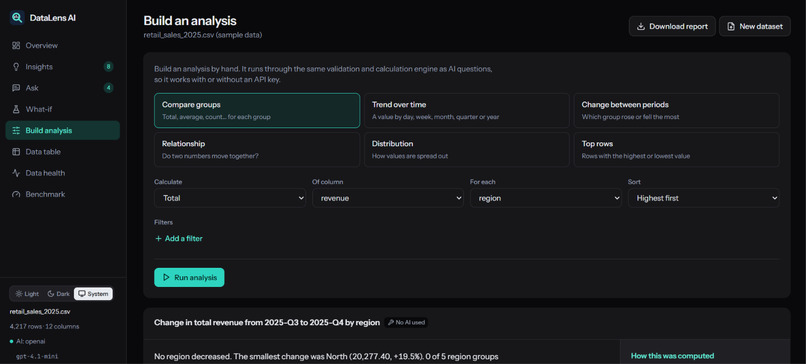Screen dimensions: 806x364
Task: Click the What-if flask icon
Action: pyautogui.click(x=16, y=110)
